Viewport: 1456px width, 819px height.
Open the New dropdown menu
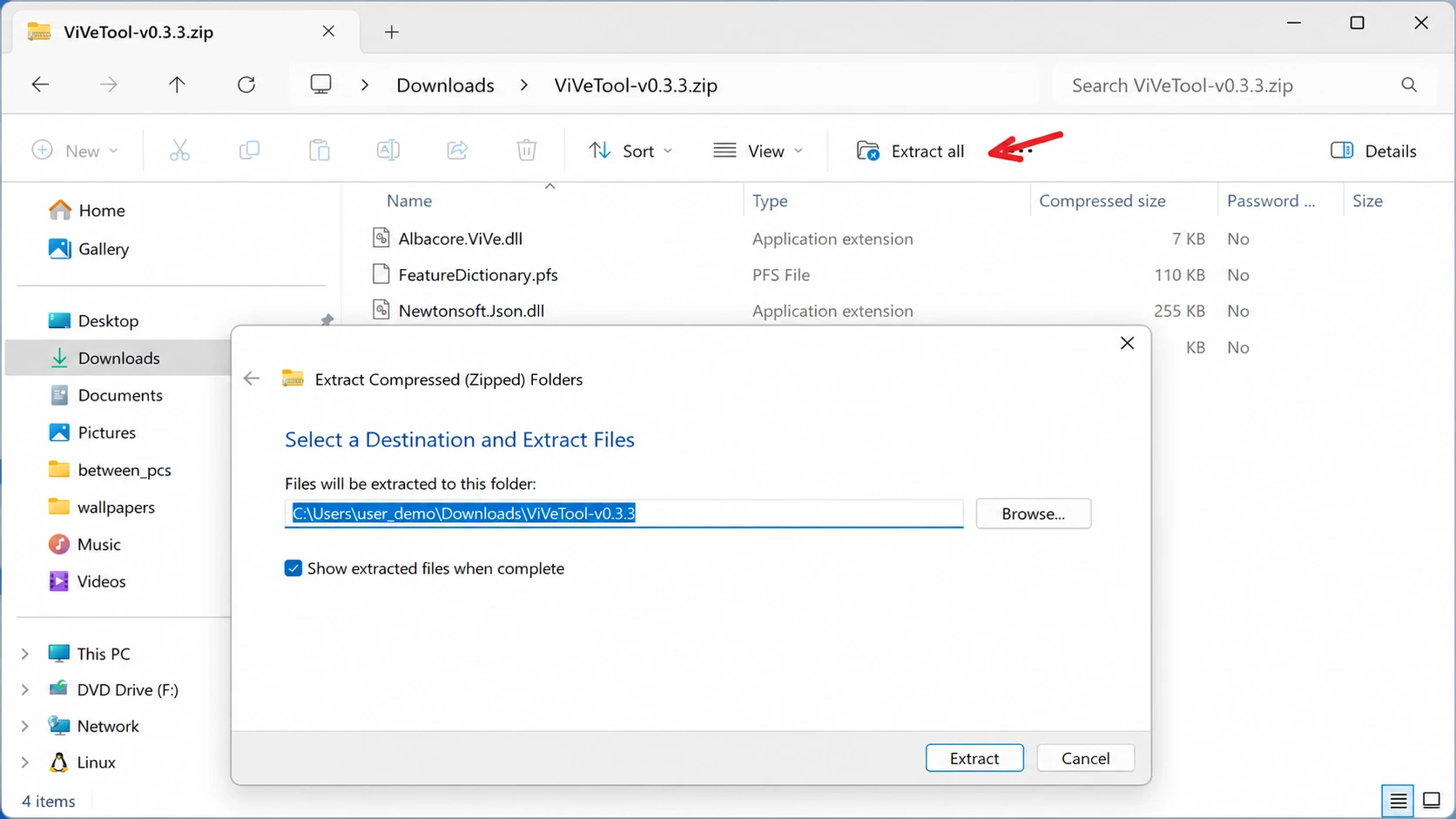tap(75, 151)
